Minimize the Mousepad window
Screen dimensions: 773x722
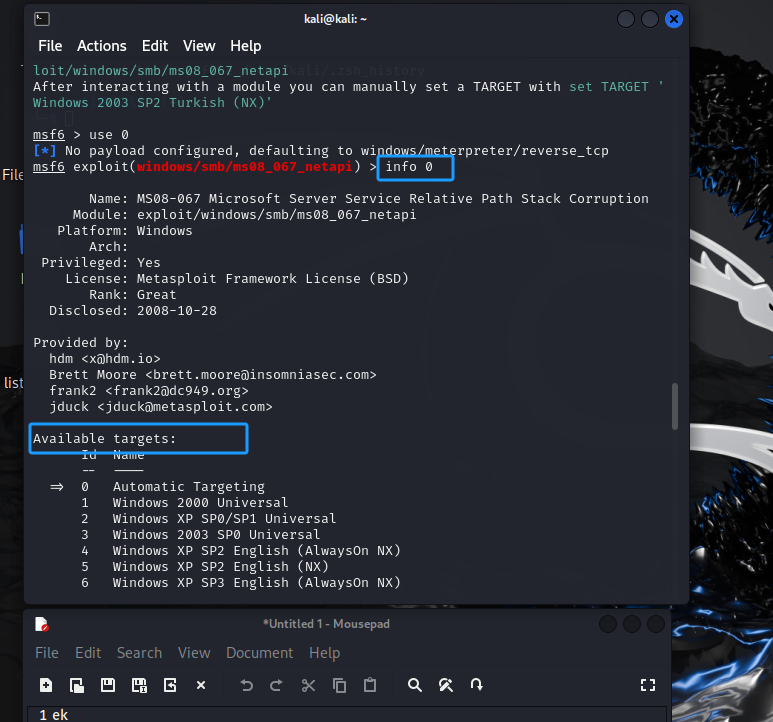[608, 624]
